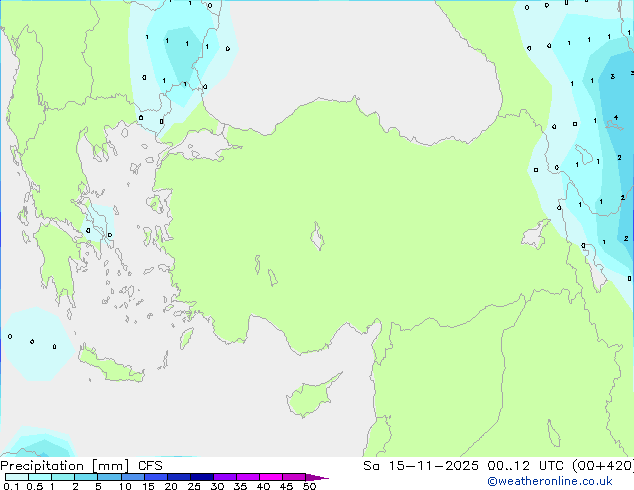Select the 5–10 mm legend color box
Screen dimensions: 634x490
point(109,477)
